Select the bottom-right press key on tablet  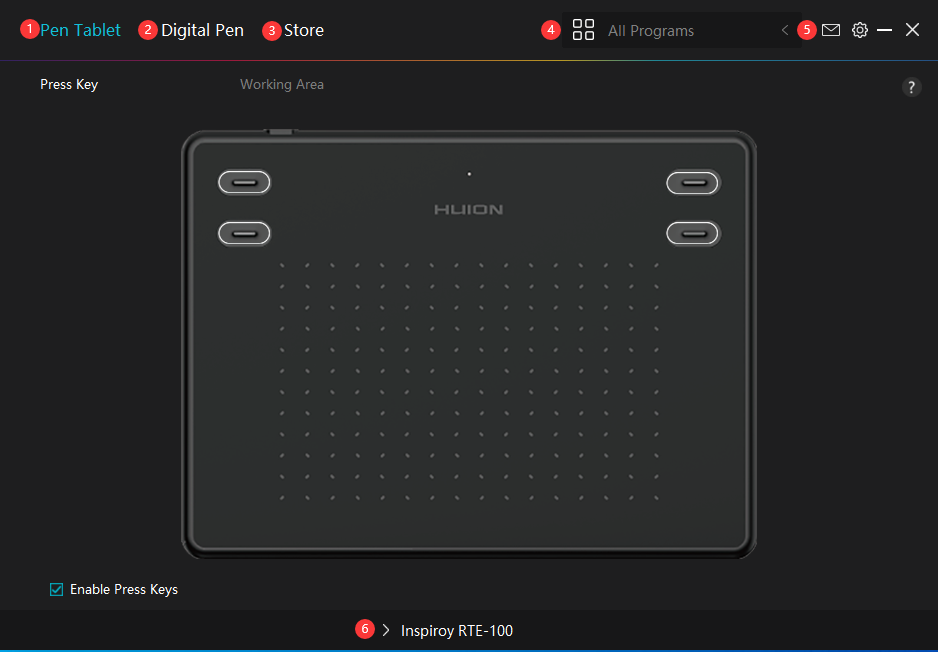click(693, 233)
